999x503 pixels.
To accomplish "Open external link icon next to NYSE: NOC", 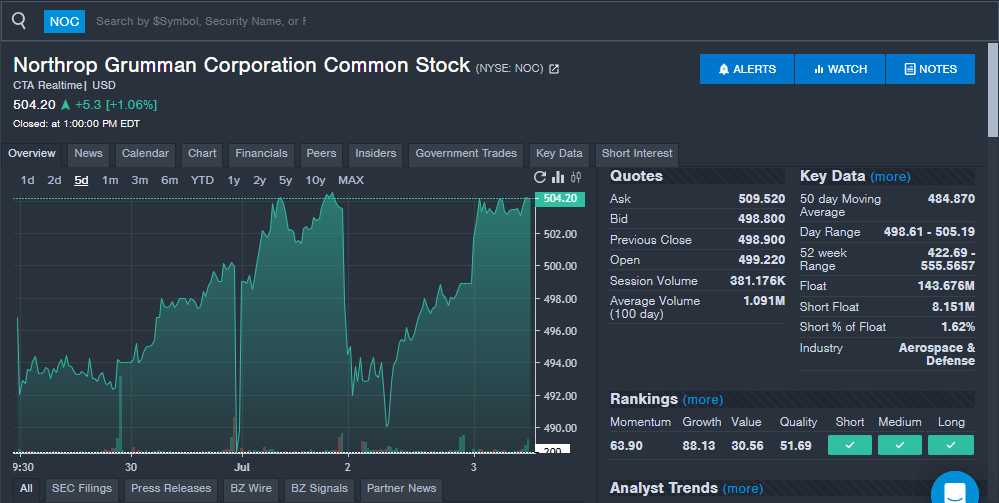I will pos(554,69).
